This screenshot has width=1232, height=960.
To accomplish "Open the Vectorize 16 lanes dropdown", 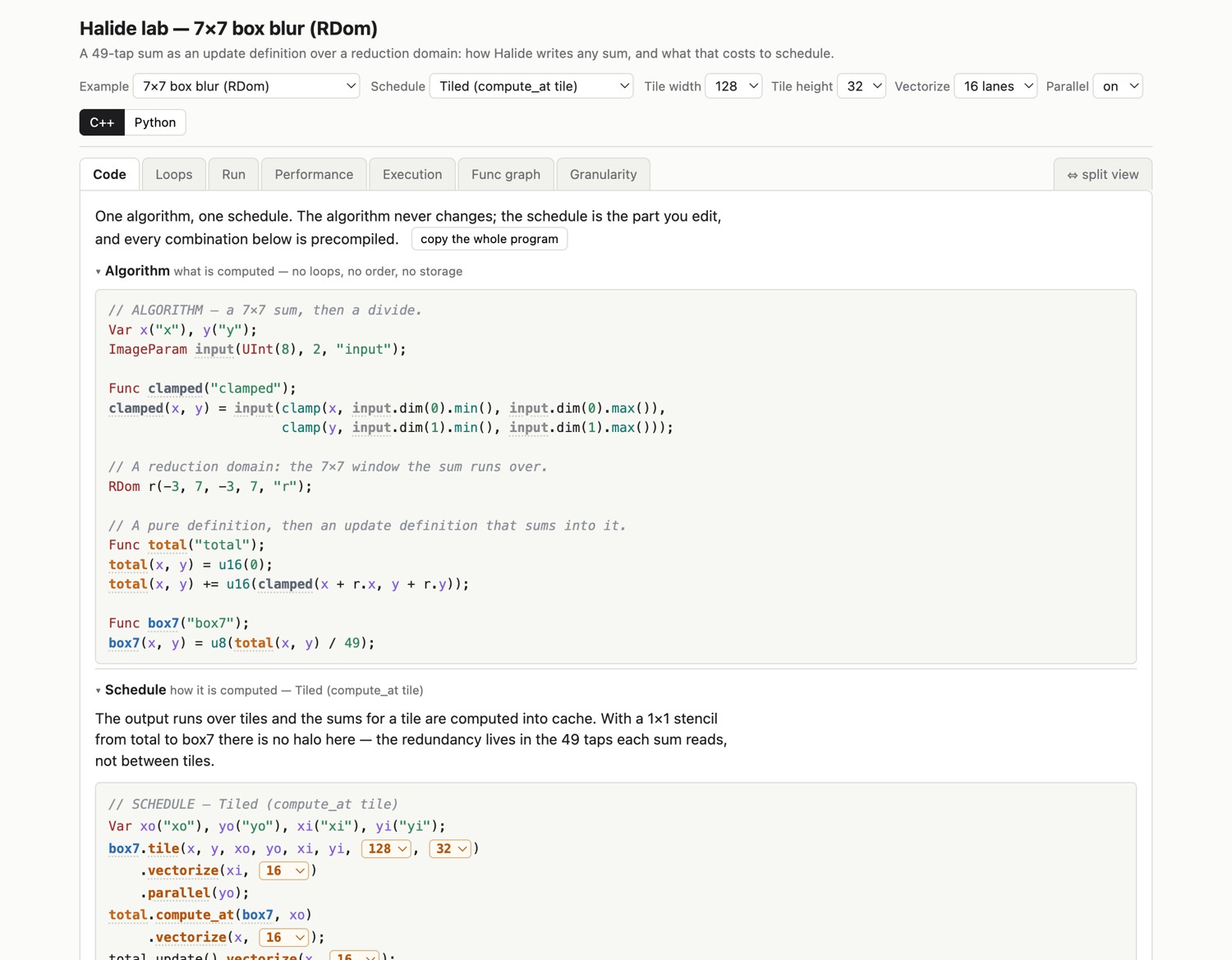I will pyautogui.click(x=995, y=86).
